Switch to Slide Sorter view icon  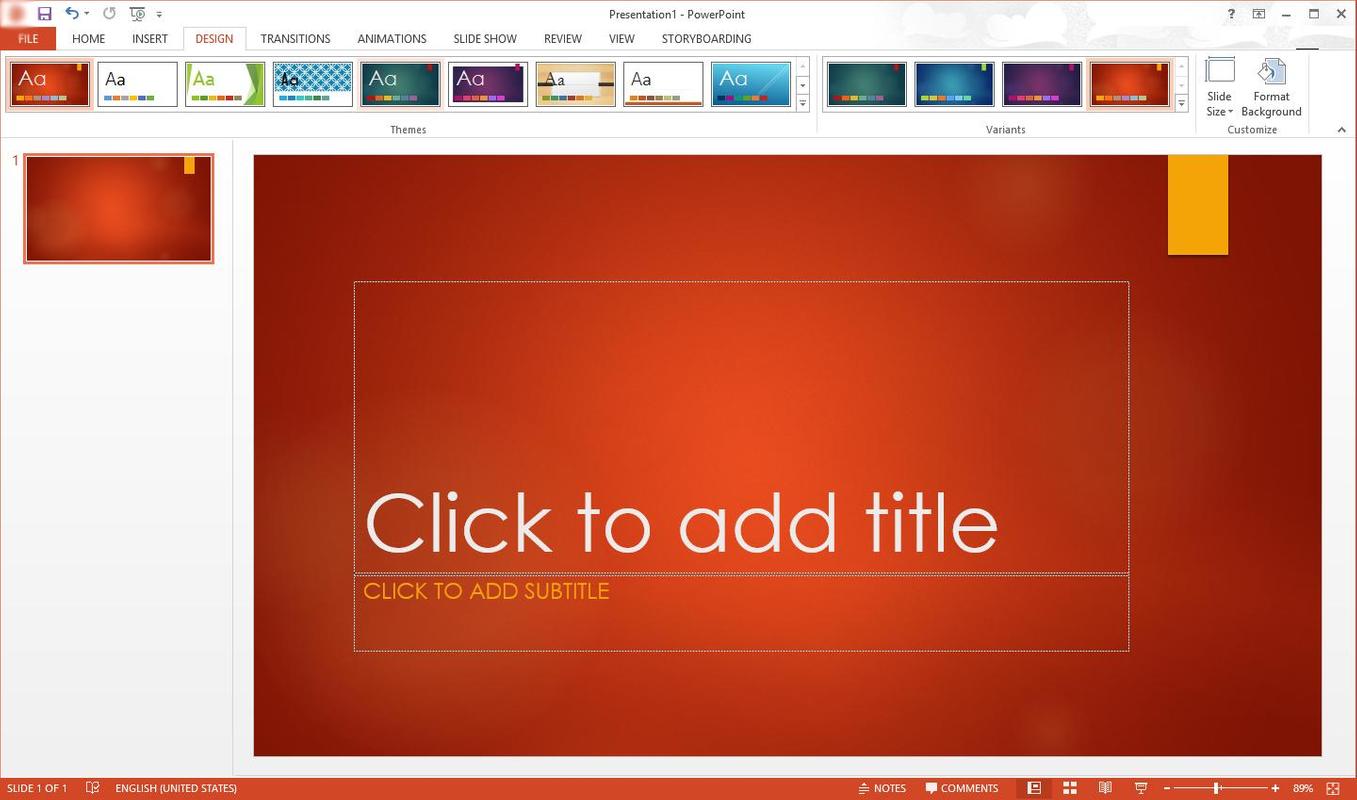[x=1069, y=788]
